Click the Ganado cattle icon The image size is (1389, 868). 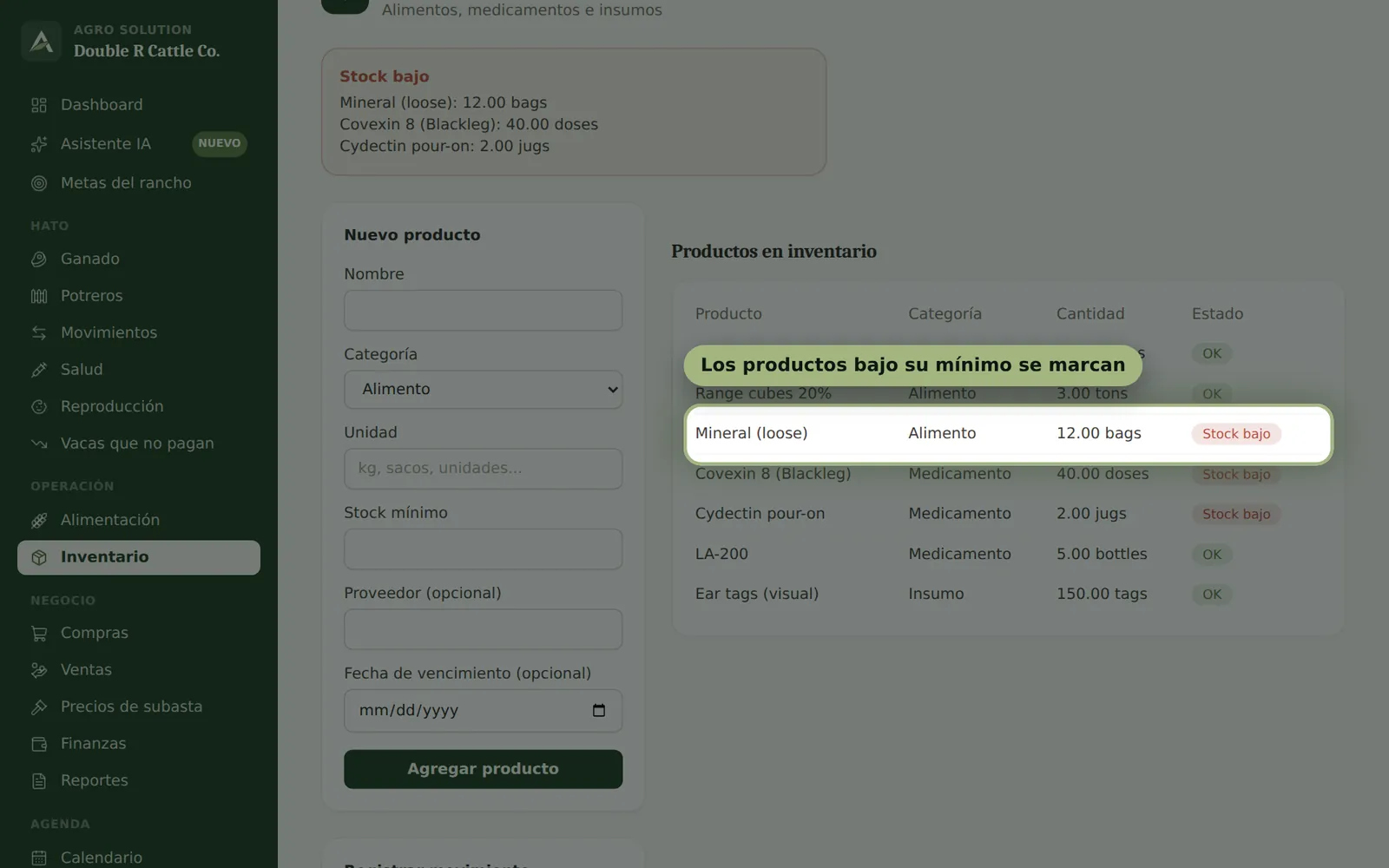coord(39,260)
